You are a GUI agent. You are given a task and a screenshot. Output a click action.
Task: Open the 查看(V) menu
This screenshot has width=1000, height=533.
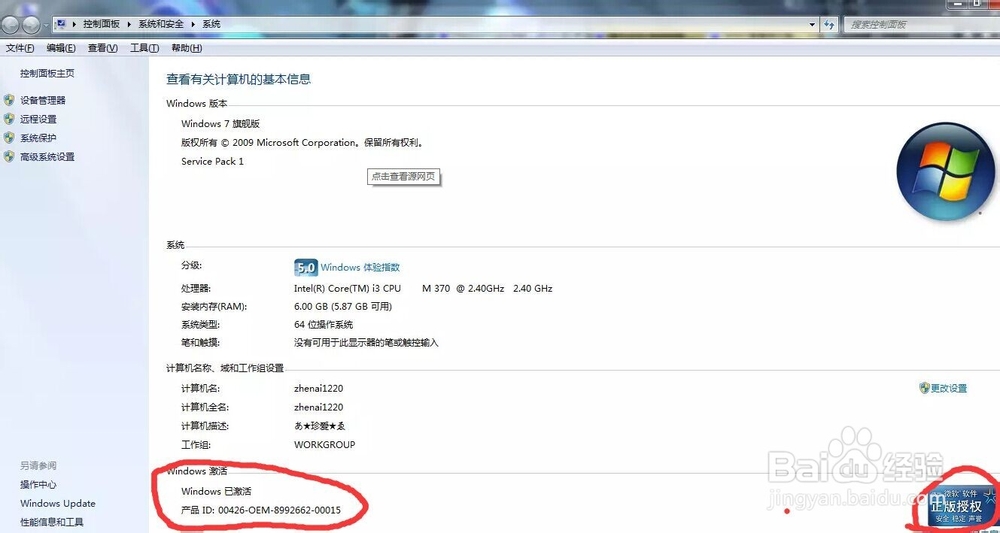pos(103,48)
